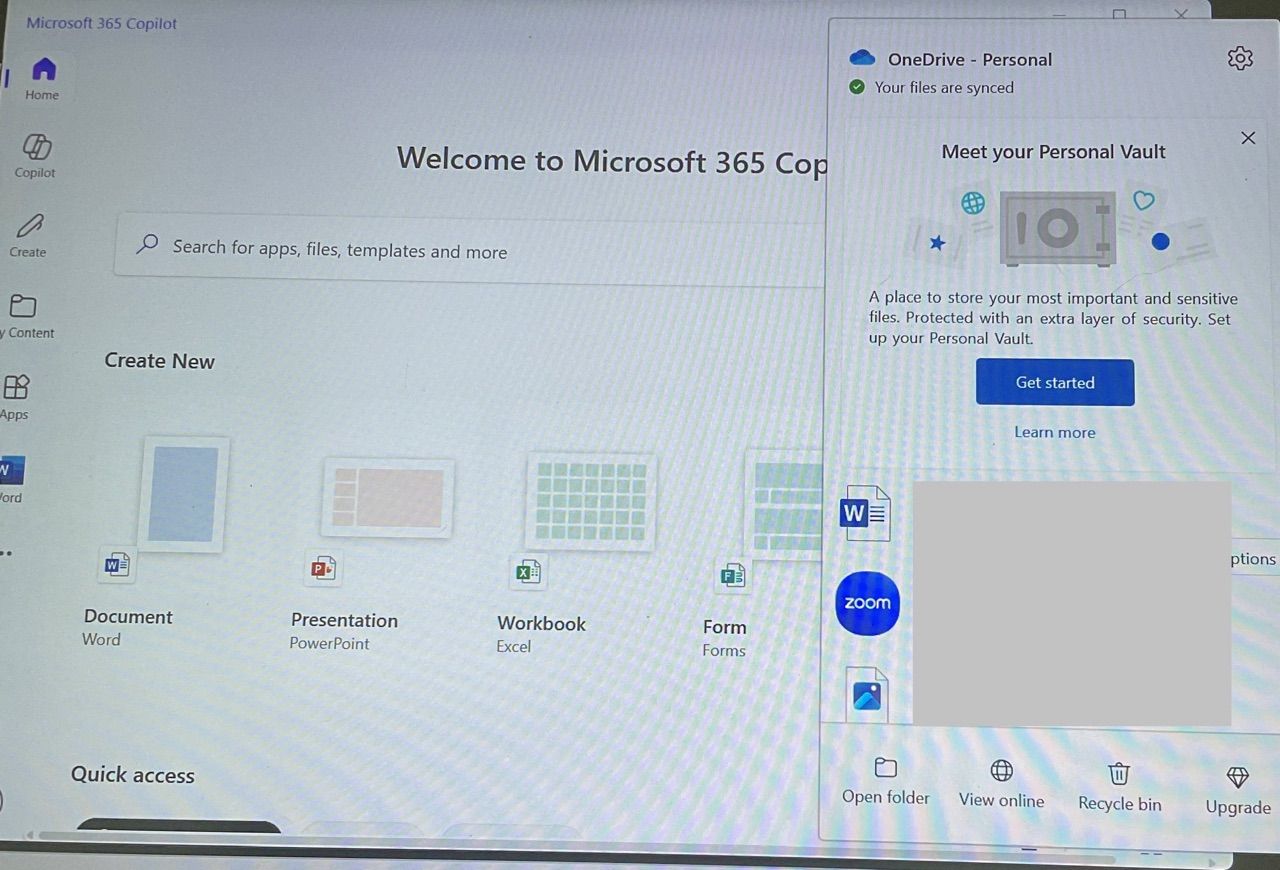Click View online in OneDrive panel
Viewport: 1280px width, 870px height.
pos(1001,784)
